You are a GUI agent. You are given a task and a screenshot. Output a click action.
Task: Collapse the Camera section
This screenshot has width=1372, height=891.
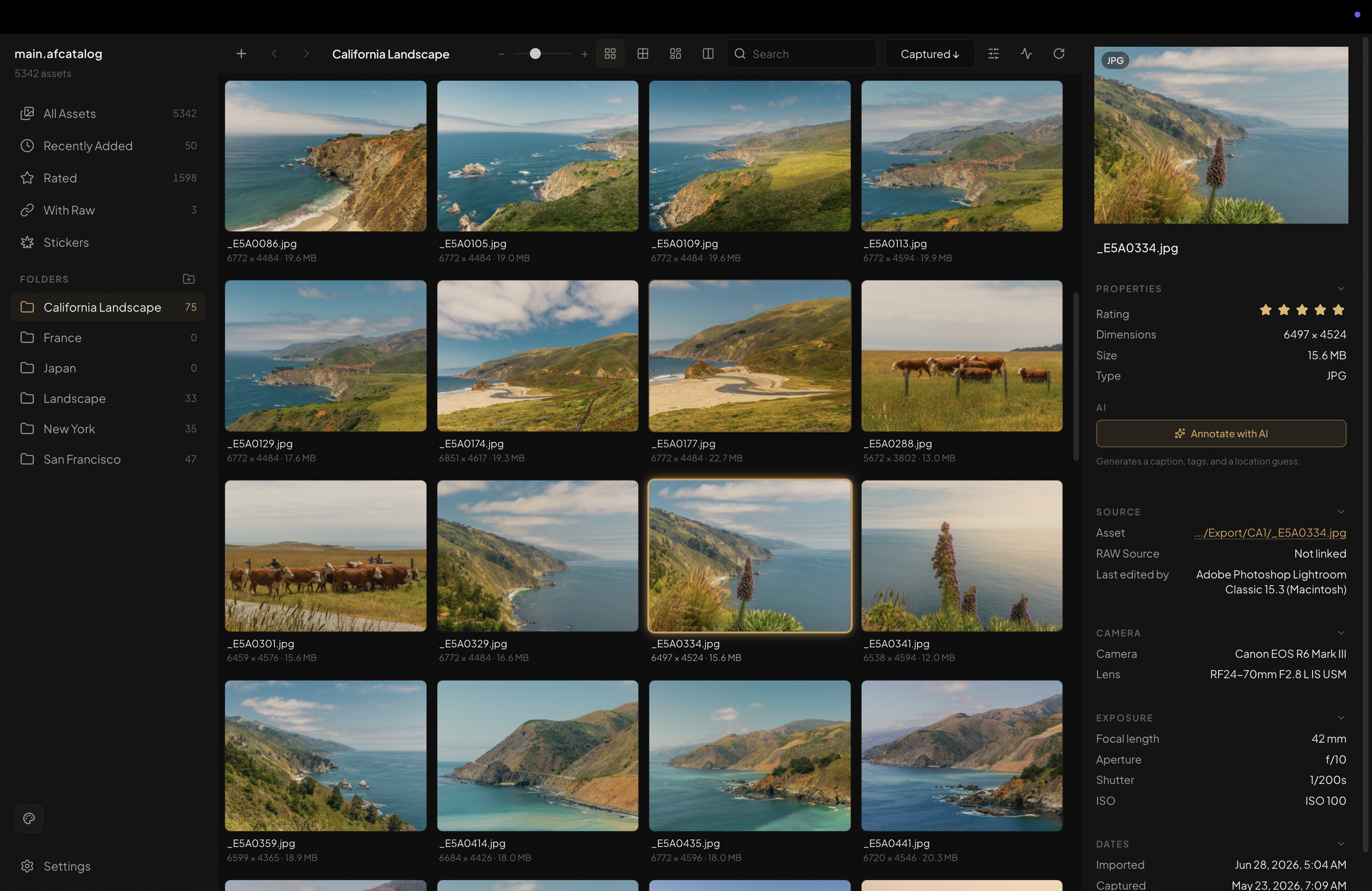tap(1340, 633)
